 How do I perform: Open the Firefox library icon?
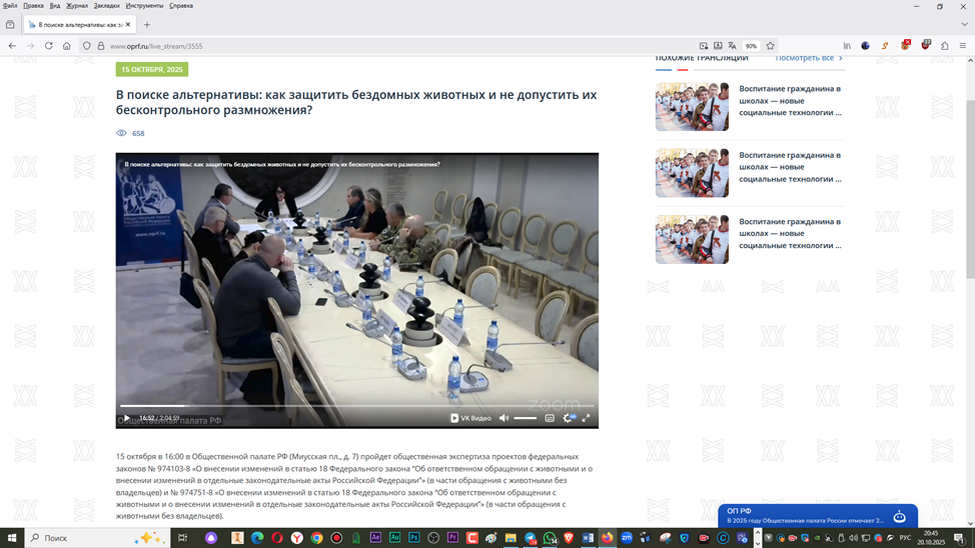[x=847, y=46]
